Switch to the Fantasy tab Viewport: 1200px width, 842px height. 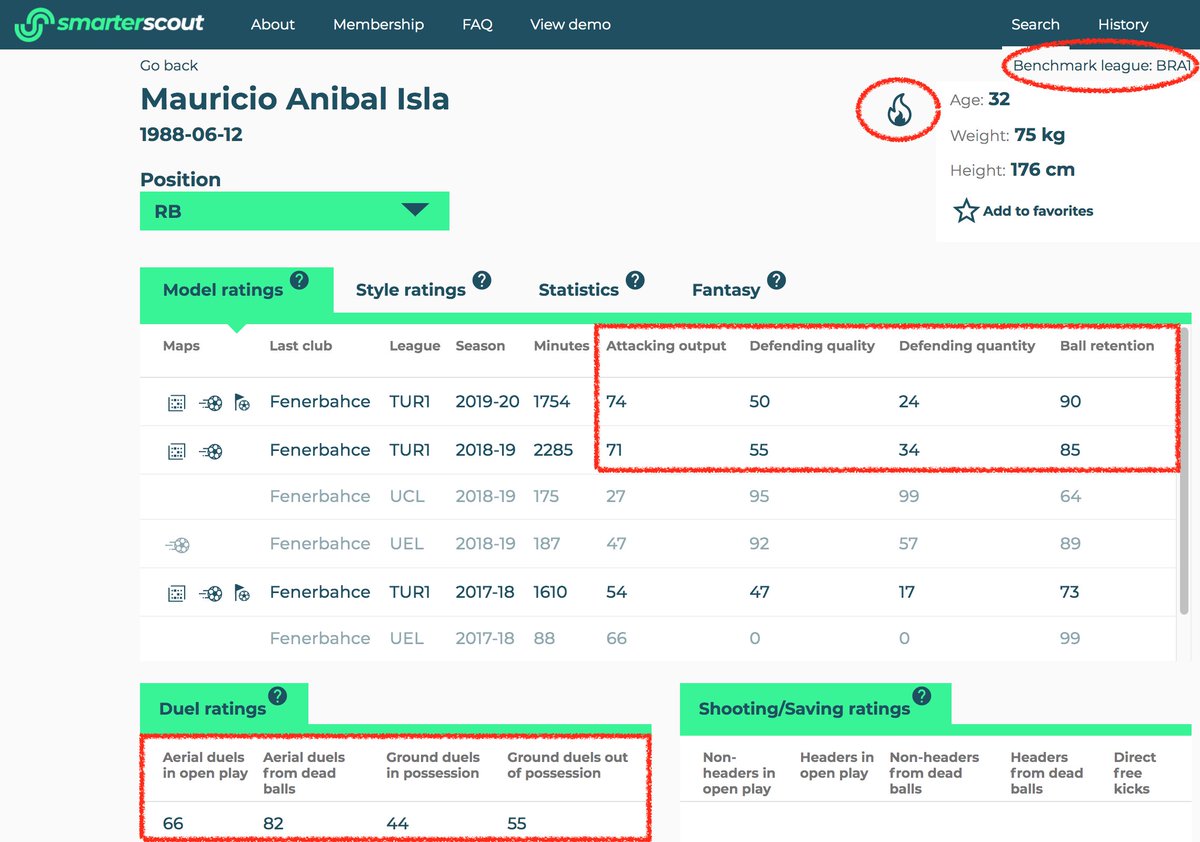point(726,290)
